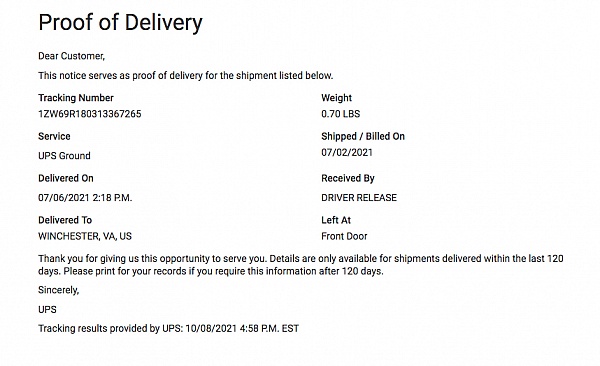Click the 0.70 LBS weight value
The image size is (600, 366).
pos(341,114)
